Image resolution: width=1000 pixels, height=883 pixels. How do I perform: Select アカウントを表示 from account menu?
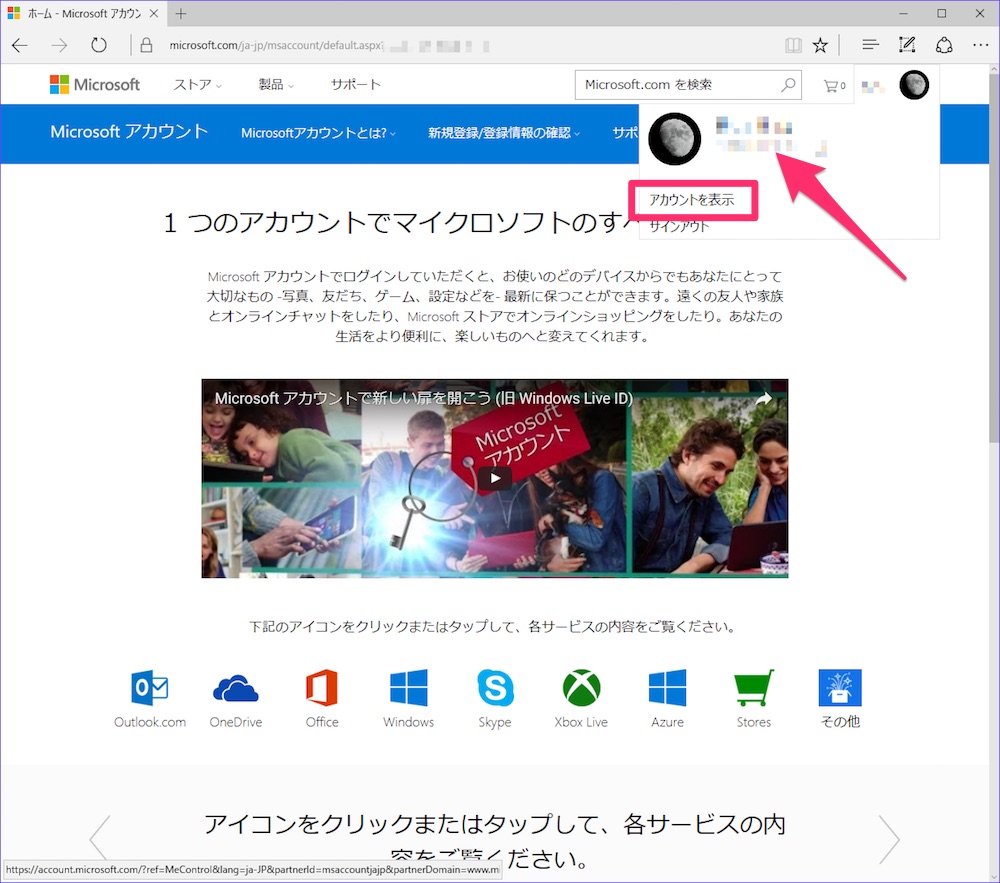coord(692,200)
